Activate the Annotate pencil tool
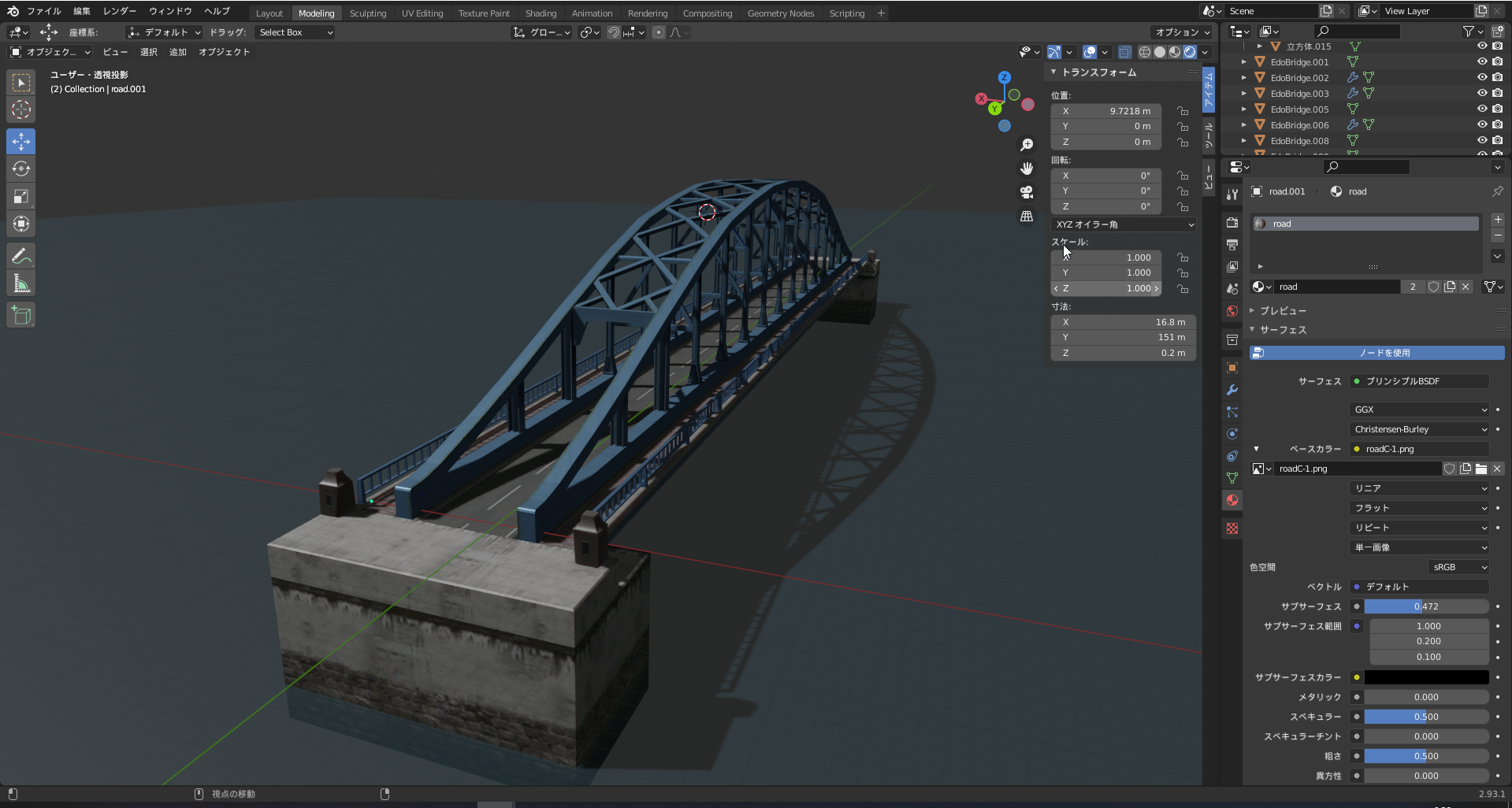 [21, 256]
